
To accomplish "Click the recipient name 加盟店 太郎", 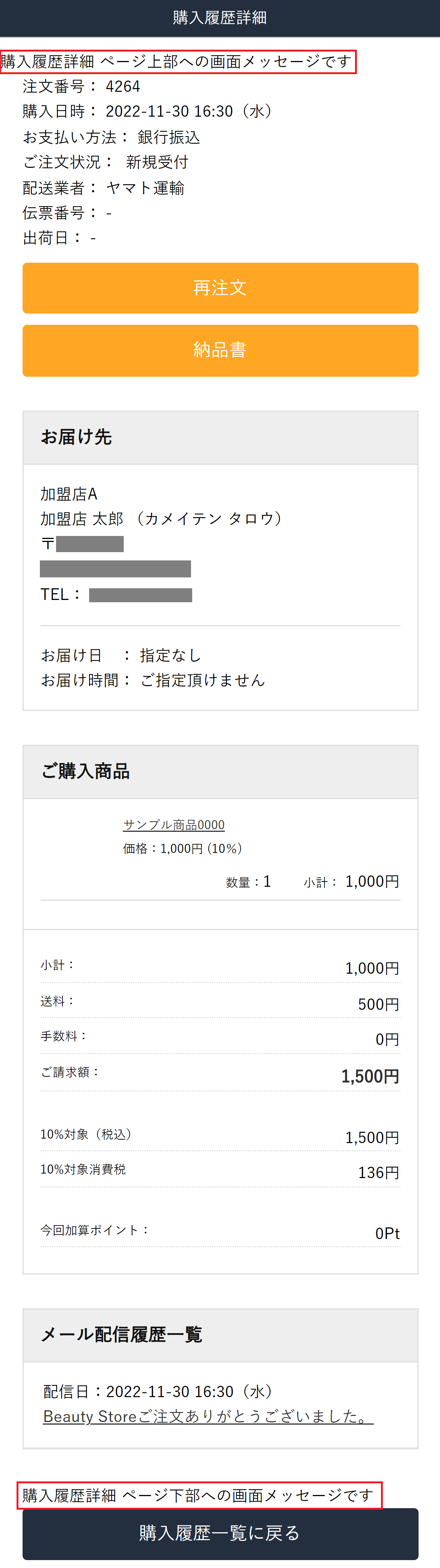I will coord(82,519).
